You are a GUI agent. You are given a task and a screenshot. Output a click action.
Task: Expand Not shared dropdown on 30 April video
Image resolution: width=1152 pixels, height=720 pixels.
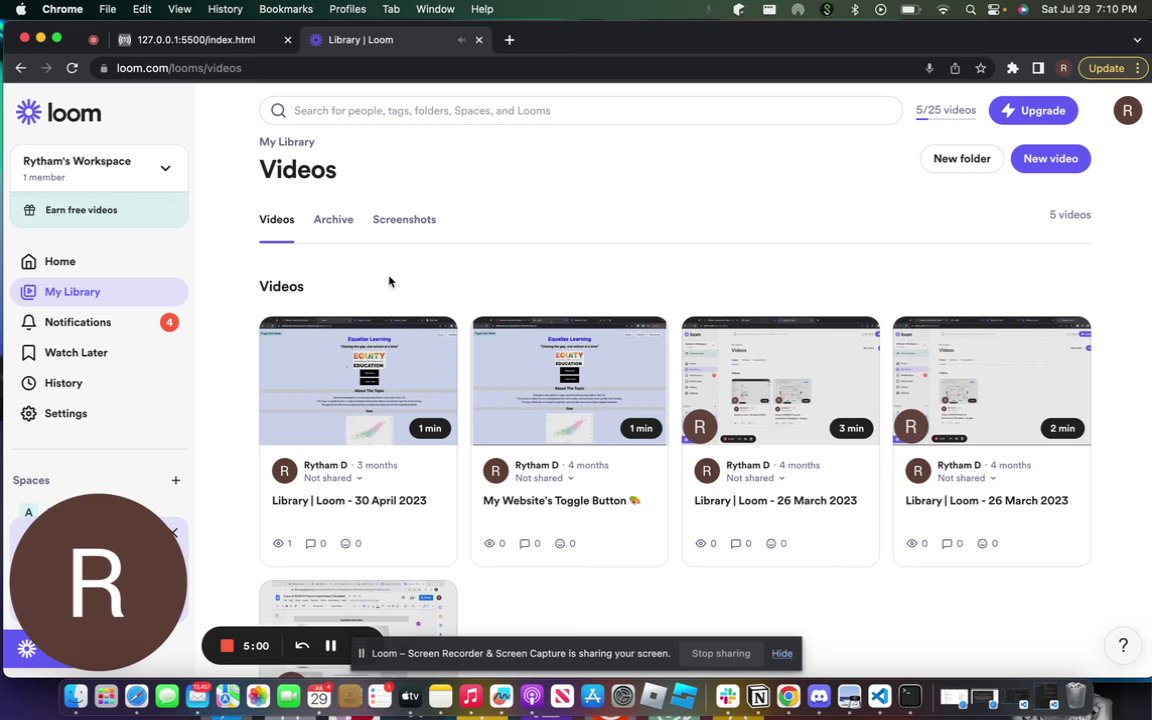334,478
